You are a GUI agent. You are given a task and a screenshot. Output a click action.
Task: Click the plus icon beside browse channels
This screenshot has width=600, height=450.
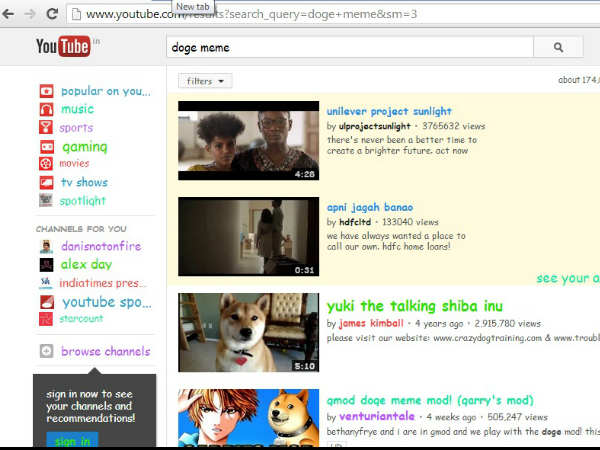click(x=46, y=352)
